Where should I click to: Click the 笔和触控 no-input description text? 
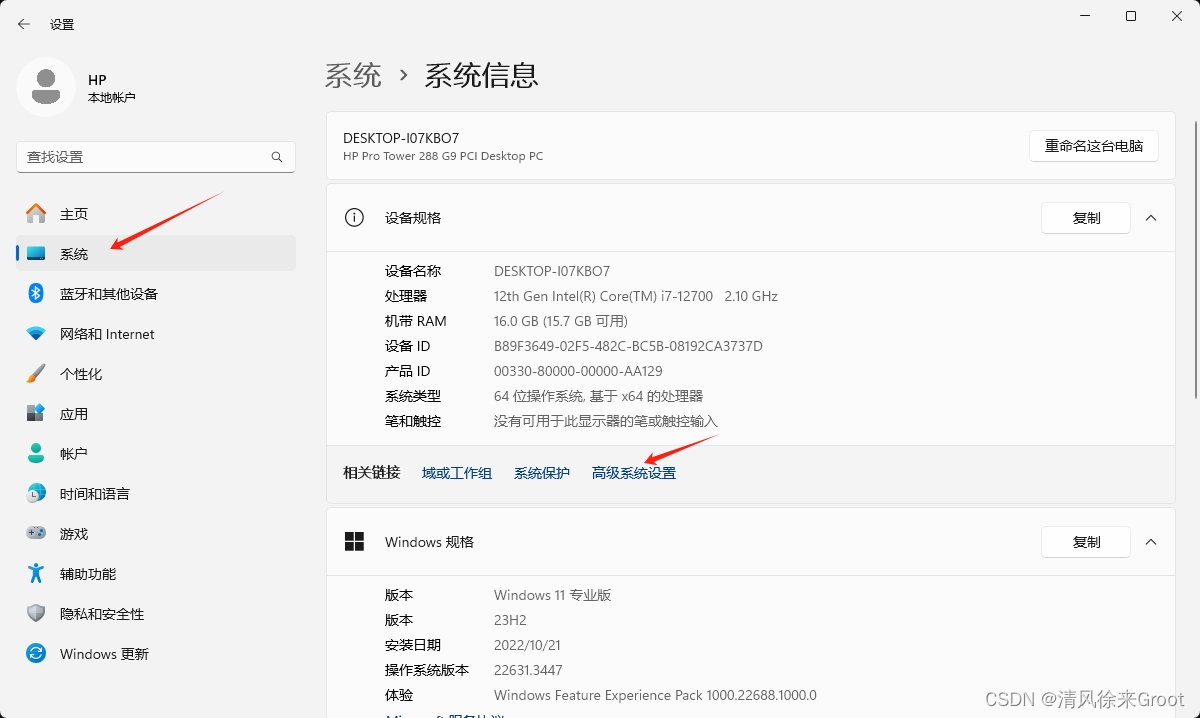pos(606,421)
